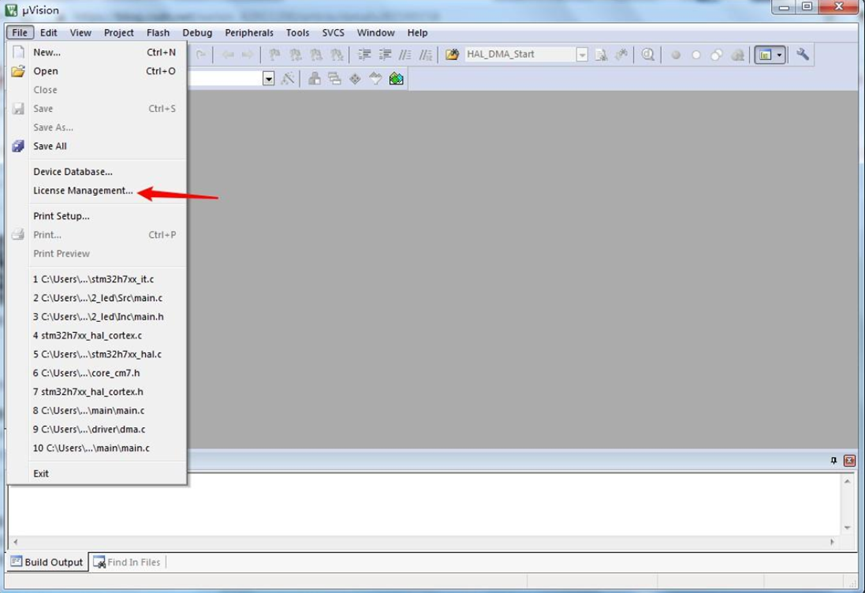Open the Configuration wrench icon
The height and width of the screenshot is (593, 865).
pos(803,54)
